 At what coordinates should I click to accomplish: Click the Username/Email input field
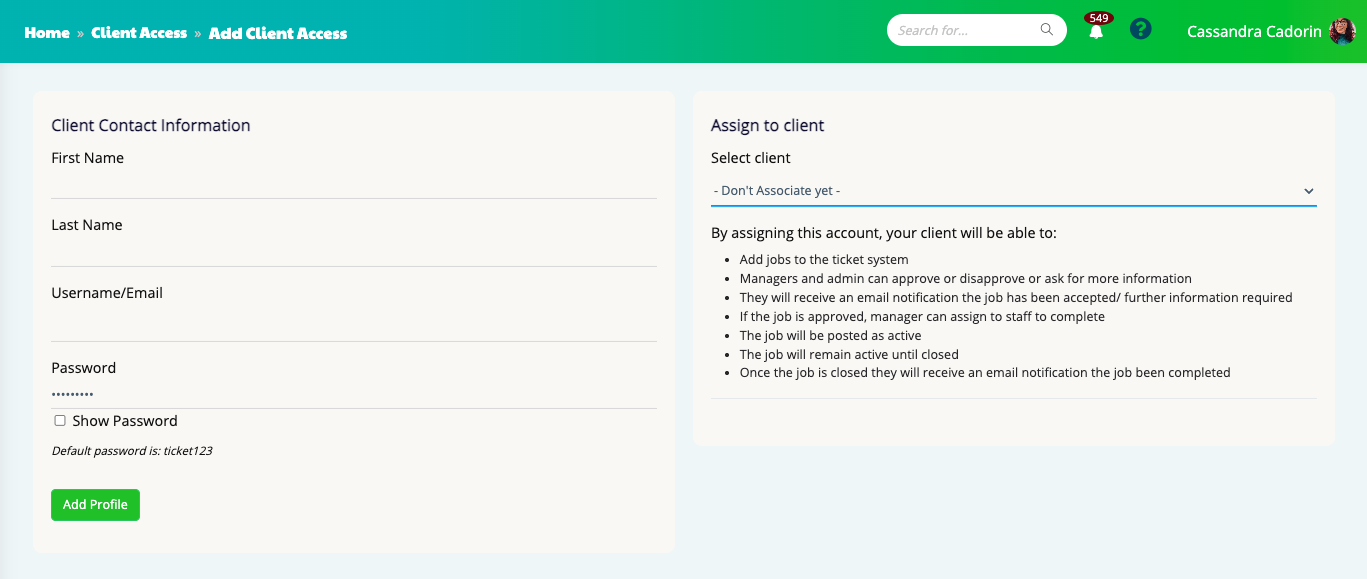point(354,326)
